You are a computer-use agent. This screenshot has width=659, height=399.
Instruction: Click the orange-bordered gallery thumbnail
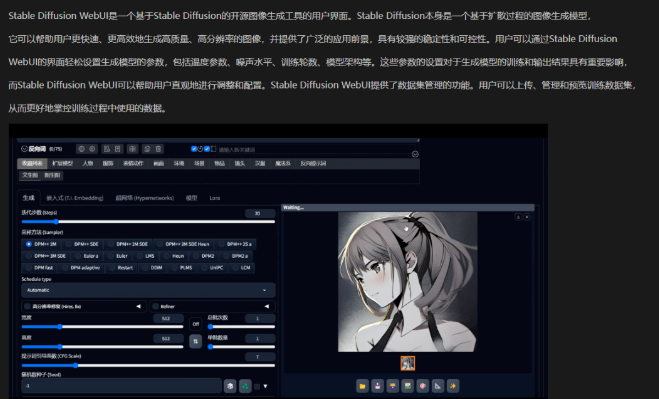click(x=407, y=363)
